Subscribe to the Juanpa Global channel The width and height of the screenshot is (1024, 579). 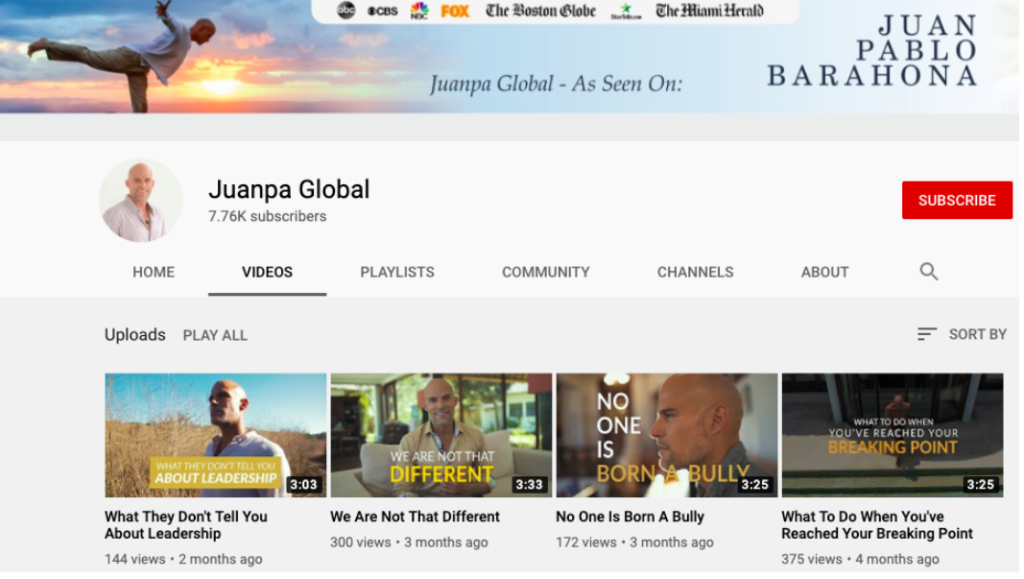point(956,200)
